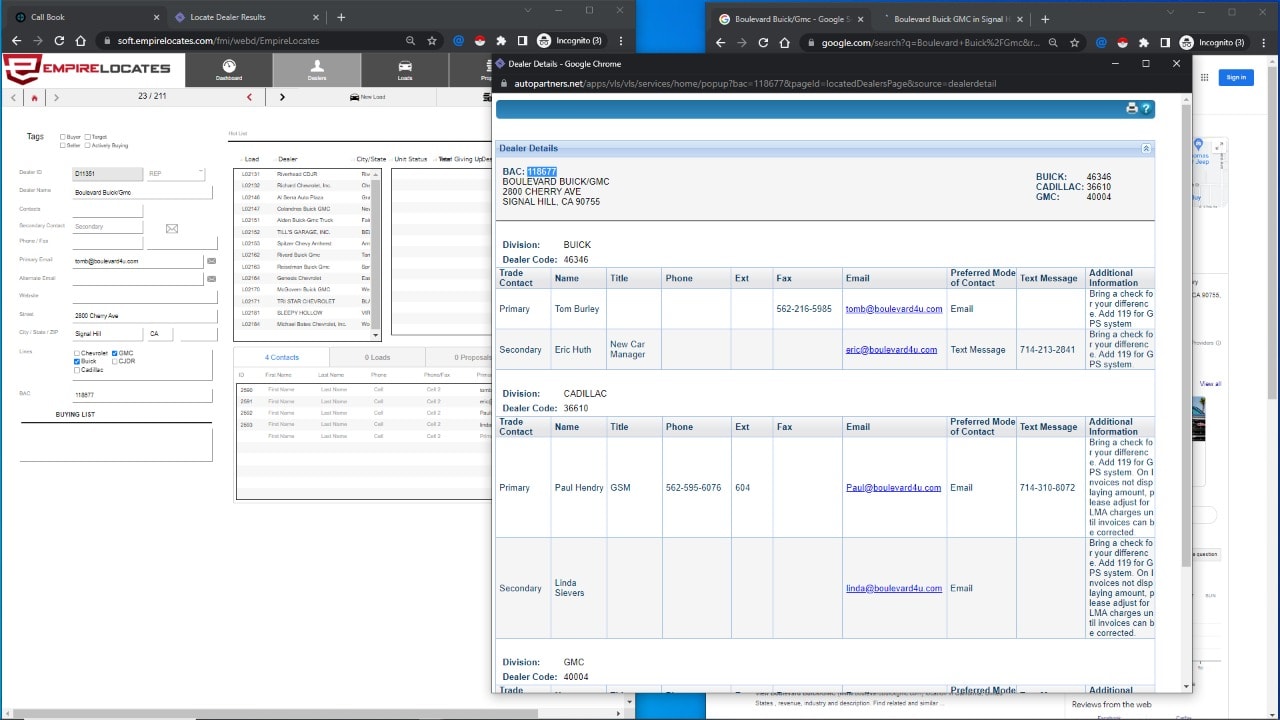Go to next dealer record with black arrow
1280x720 pixels.
(282, 97)
